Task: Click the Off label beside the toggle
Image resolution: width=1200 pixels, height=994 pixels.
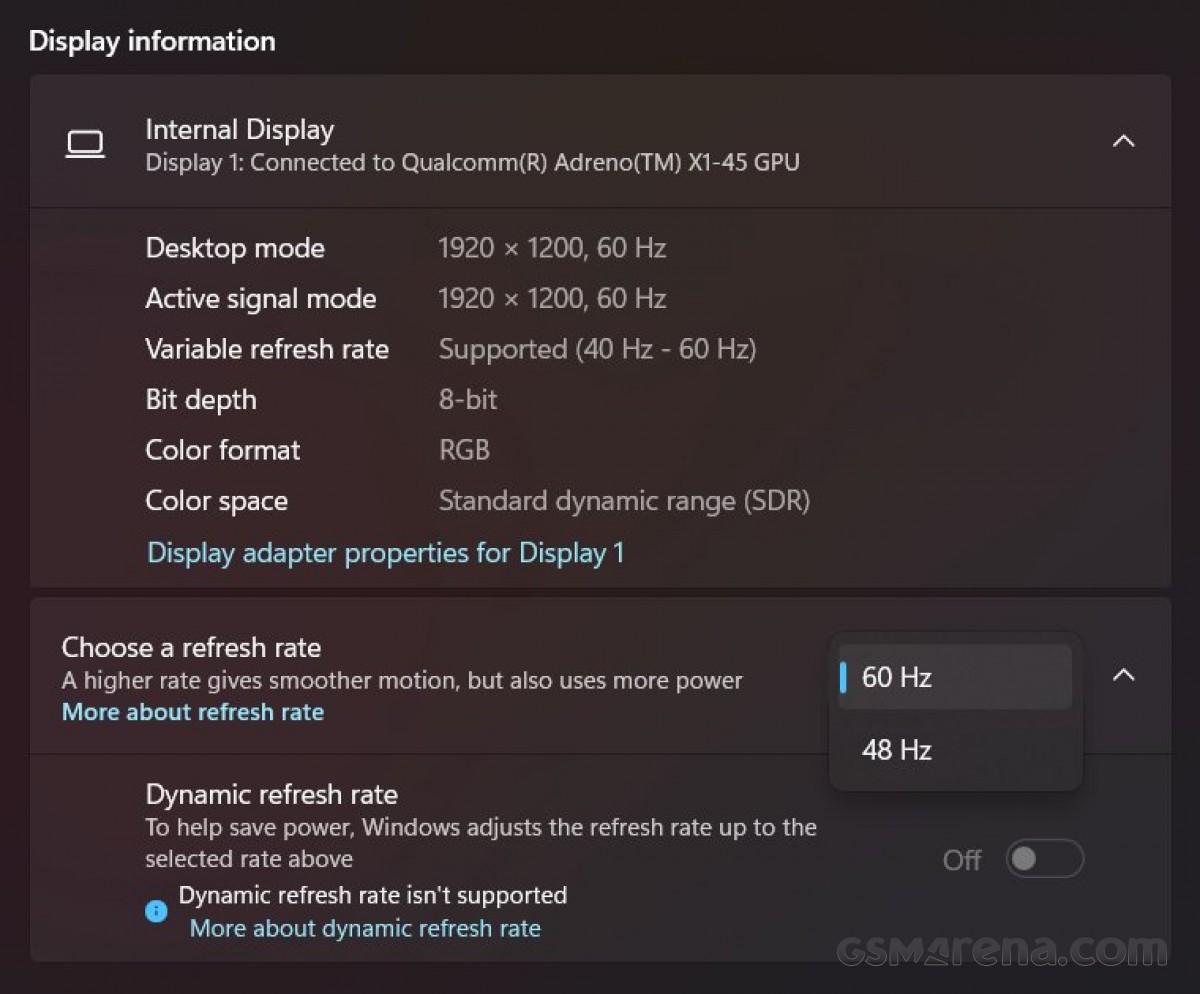Action: tap(961, 859)
